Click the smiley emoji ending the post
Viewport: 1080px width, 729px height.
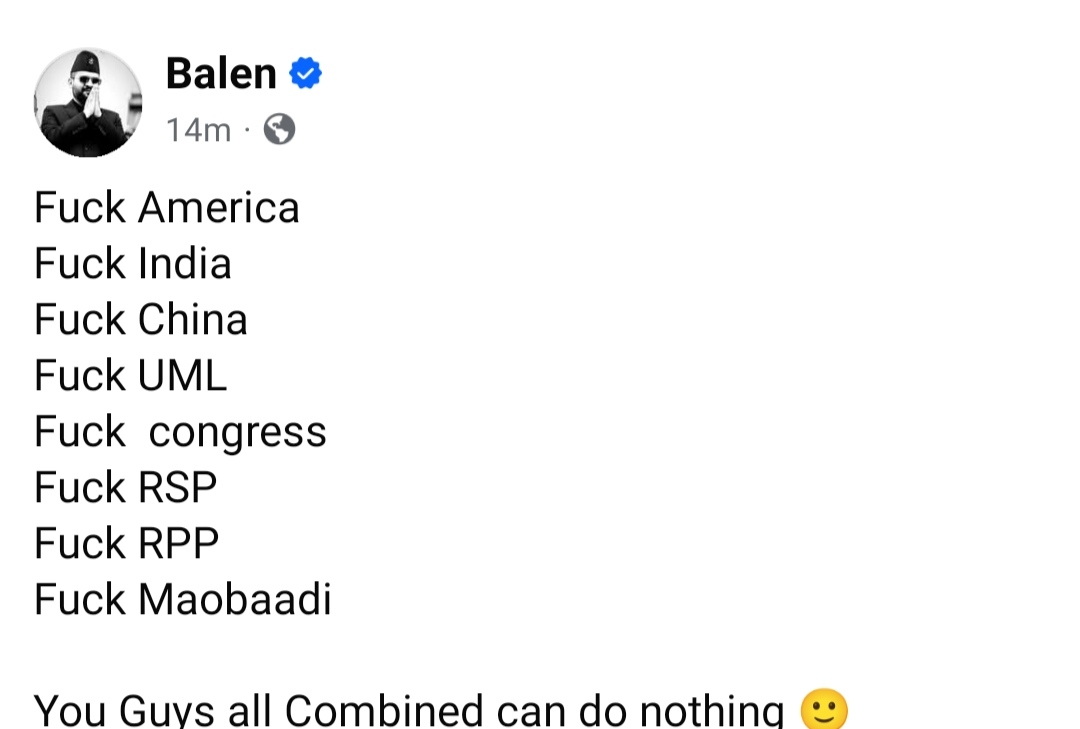(824, 710)
